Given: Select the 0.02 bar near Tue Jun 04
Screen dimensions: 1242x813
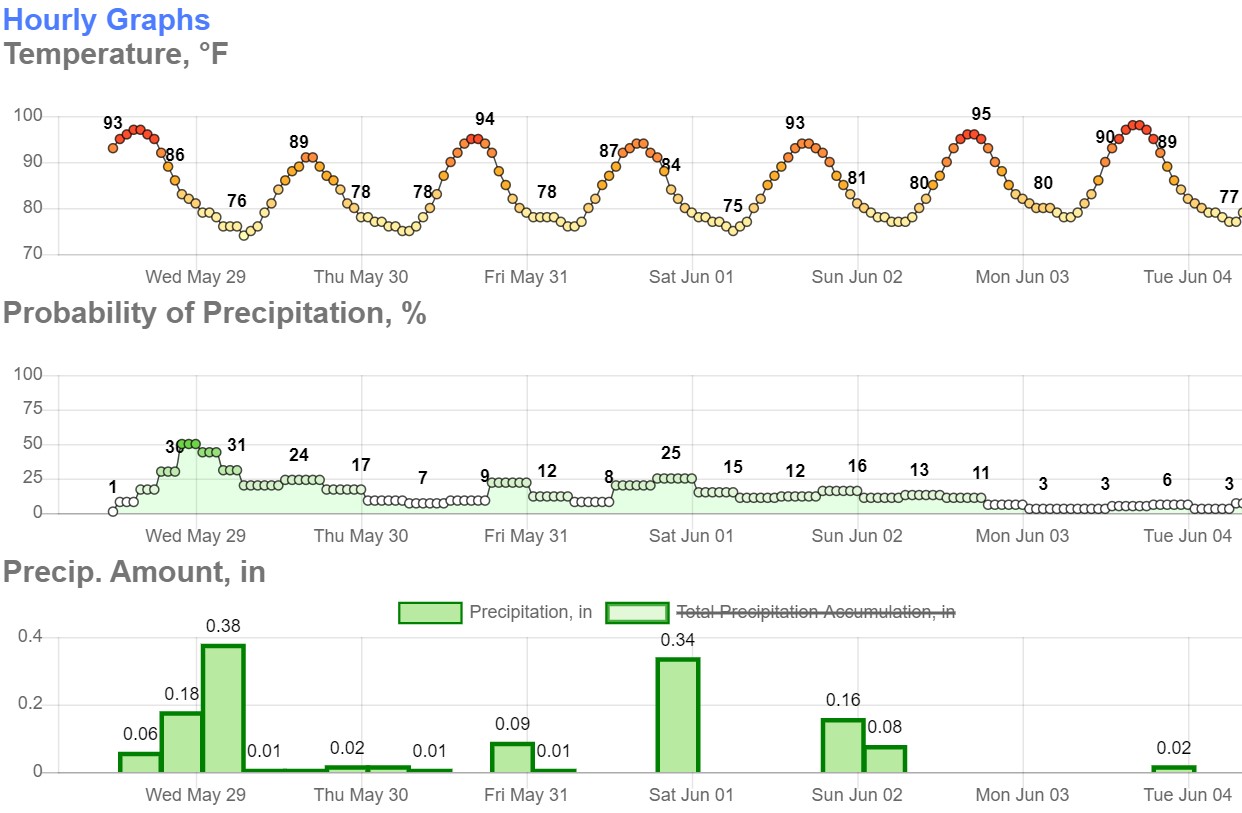Looking at the screenshot, I should tap(1174, 769).
